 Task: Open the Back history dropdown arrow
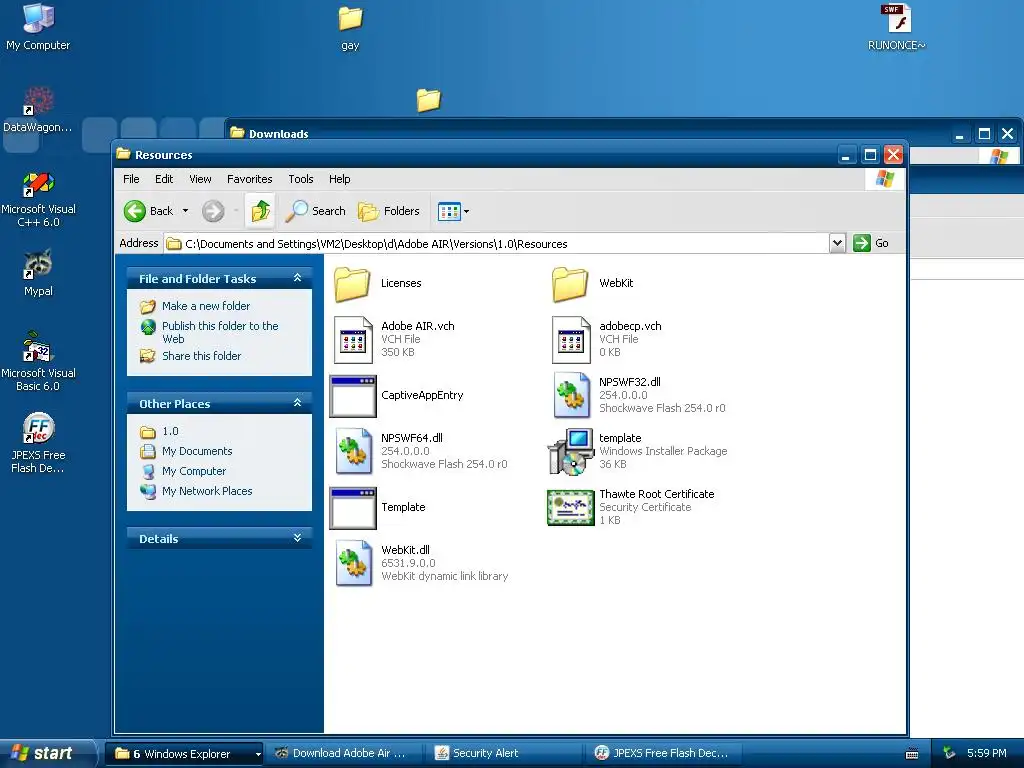coord(185,211)
